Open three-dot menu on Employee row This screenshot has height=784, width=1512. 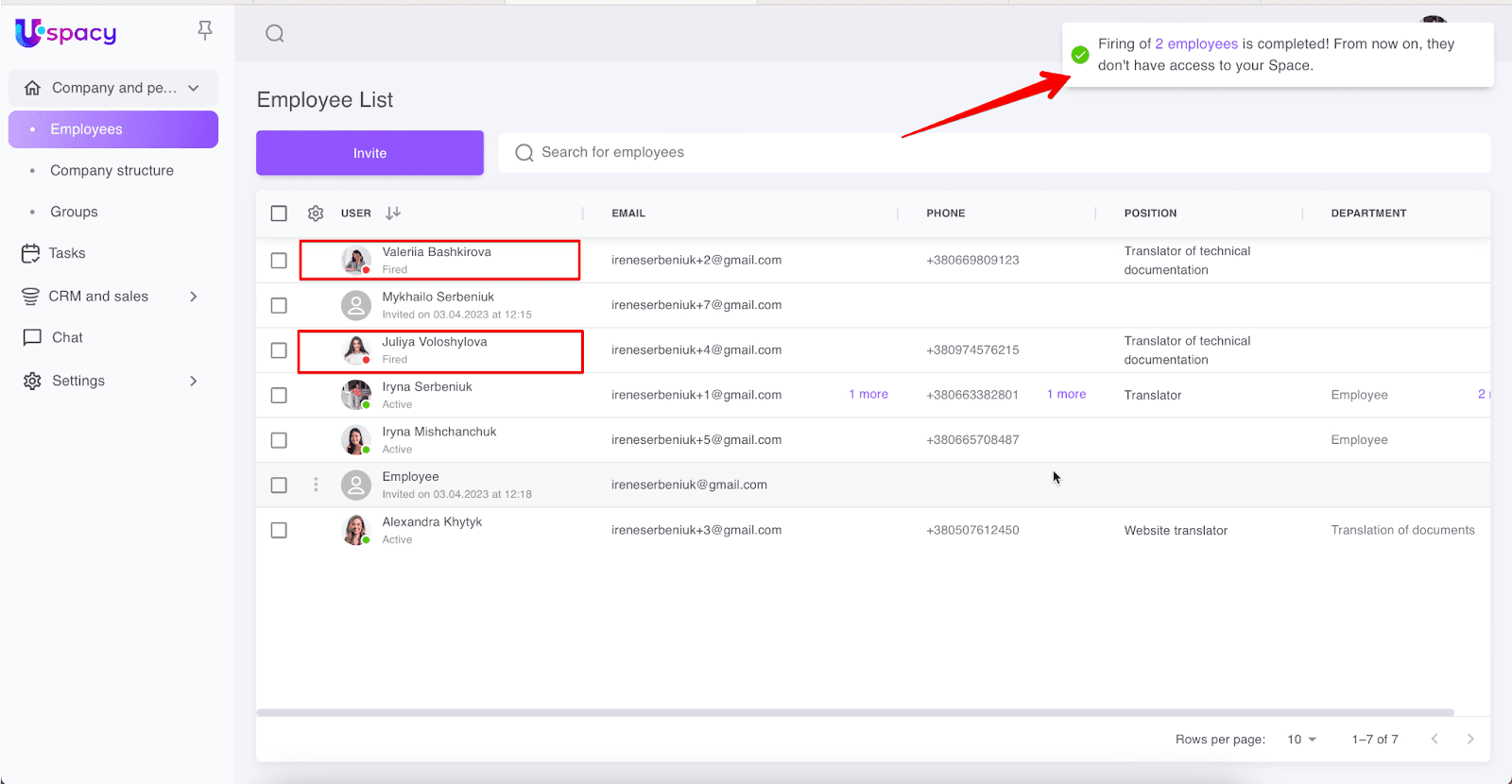[x=316, y=485]
